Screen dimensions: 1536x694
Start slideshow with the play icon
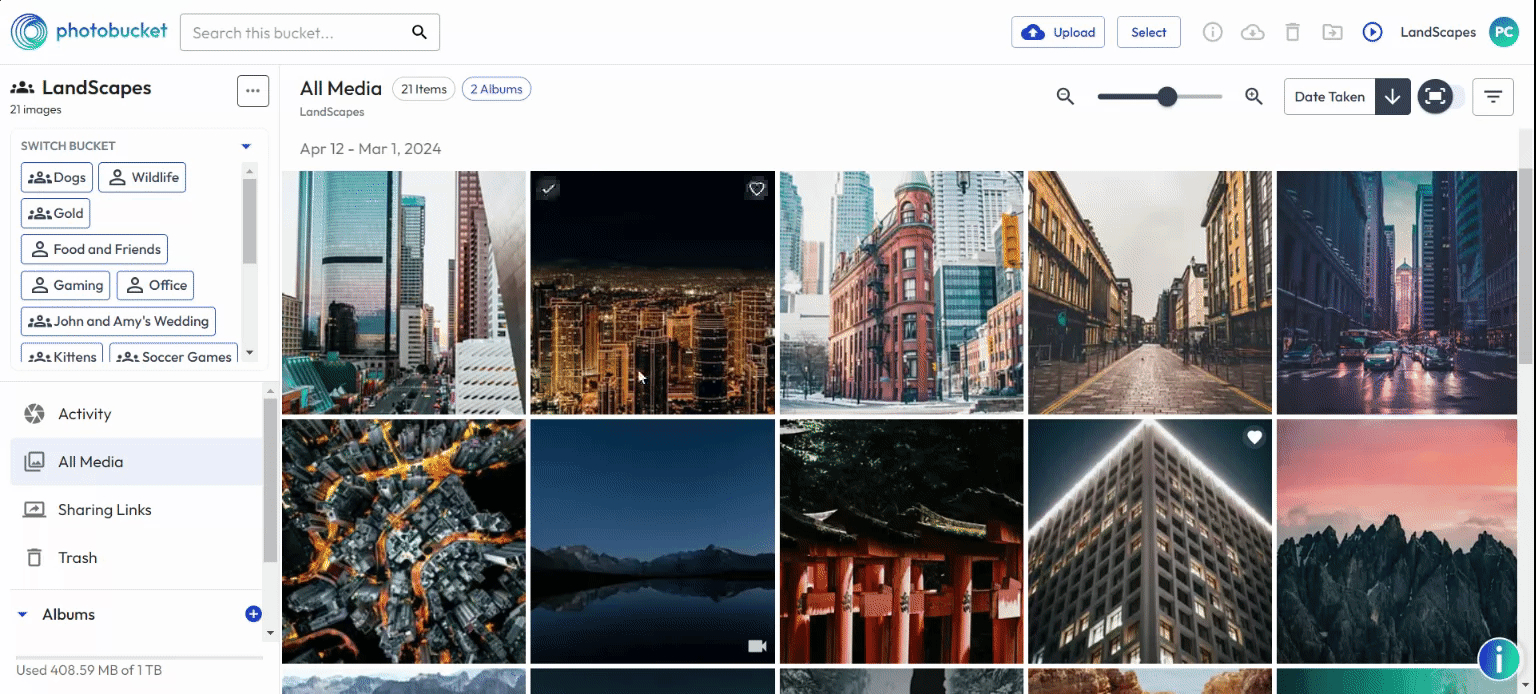tap(1372, 32)
